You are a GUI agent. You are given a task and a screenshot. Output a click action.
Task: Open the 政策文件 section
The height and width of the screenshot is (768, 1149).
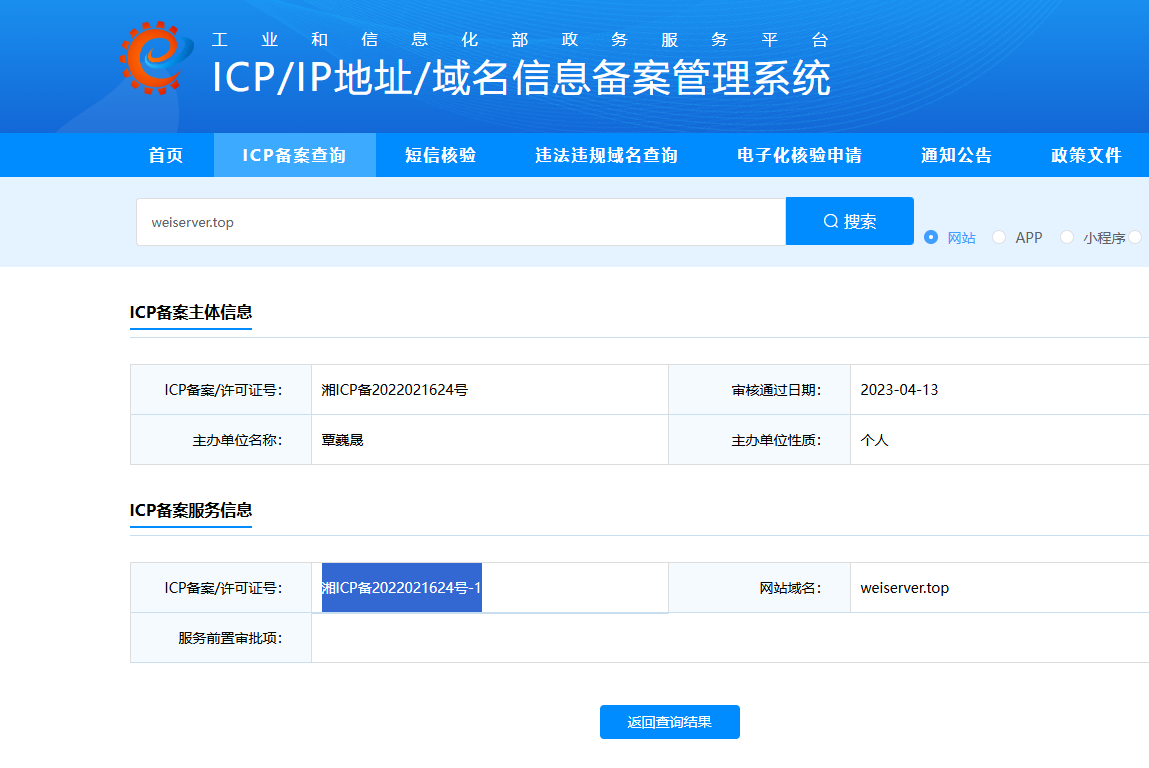pyautogui.click(x=1086, y=155)
